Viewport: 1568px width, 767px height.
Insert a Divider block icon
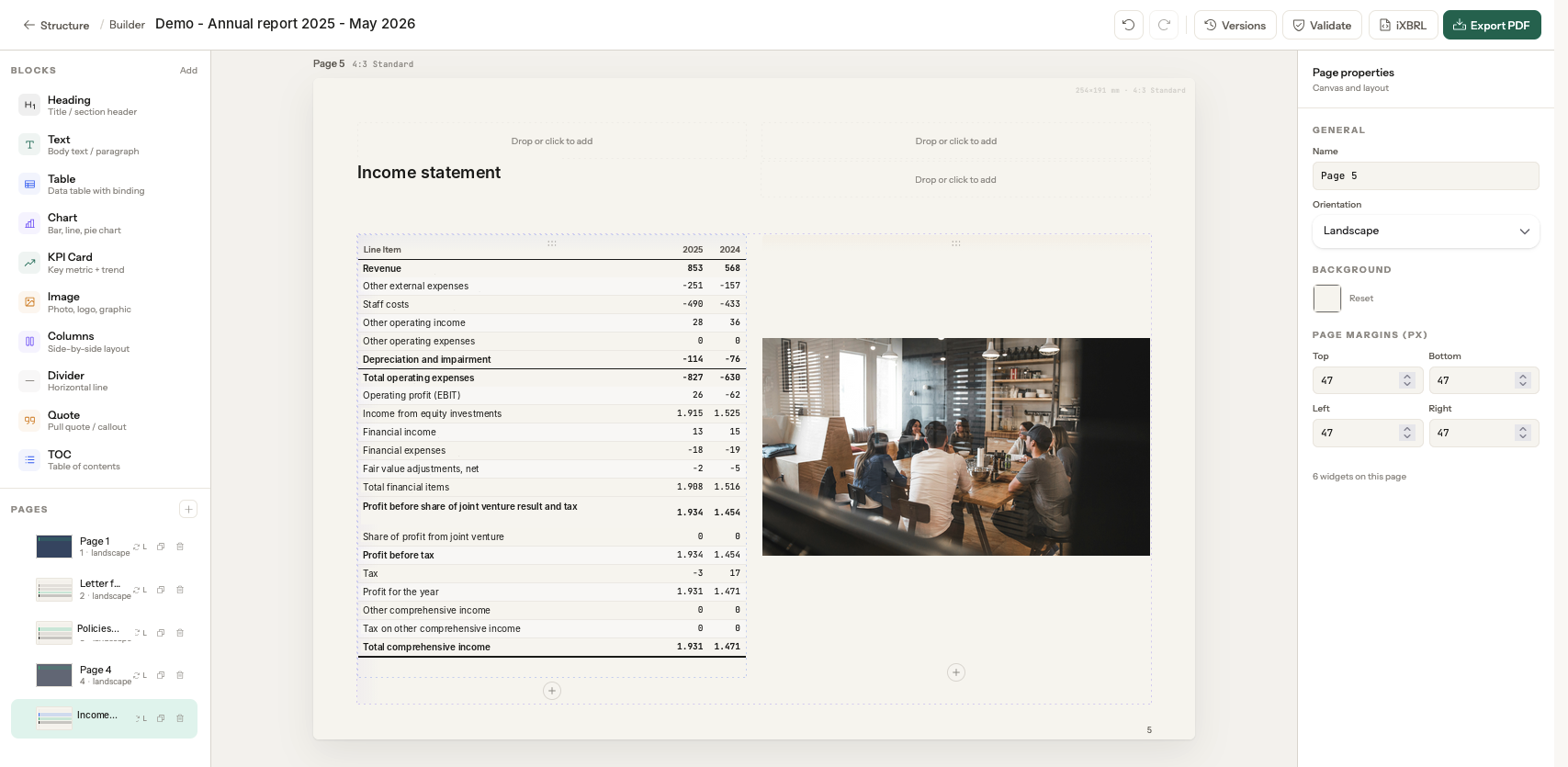[29, 381]
